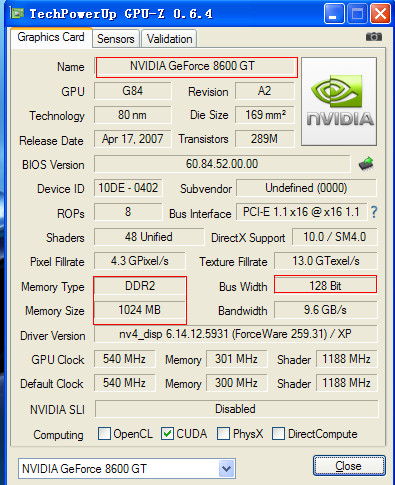The width and height of the screenshot is (395, 485).
Task: Click the camera screenshot icon
Action: click(x=374, y=37)
